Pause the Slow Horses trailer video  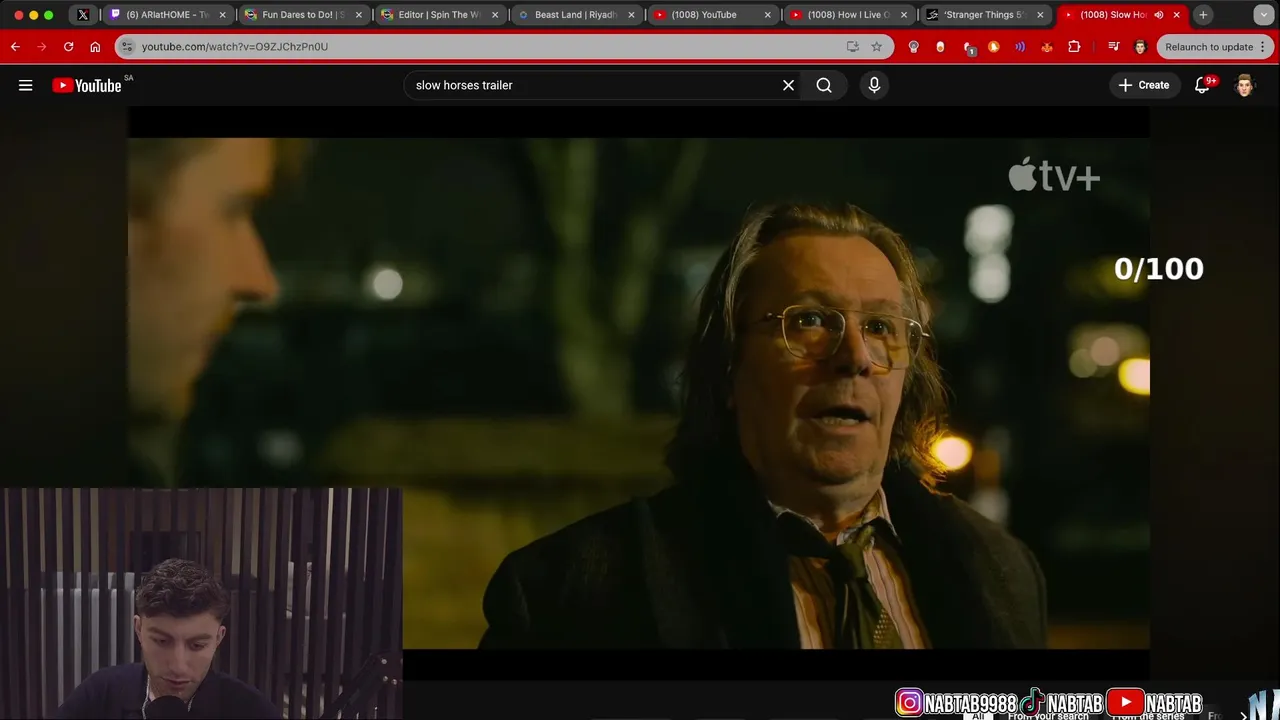click(638, 393)
